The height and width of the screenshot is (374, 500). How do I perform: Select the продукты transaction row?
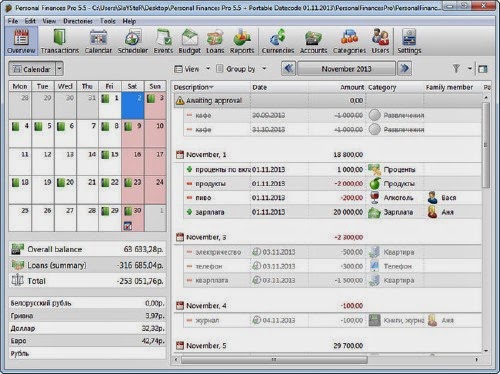pos(332,184)
